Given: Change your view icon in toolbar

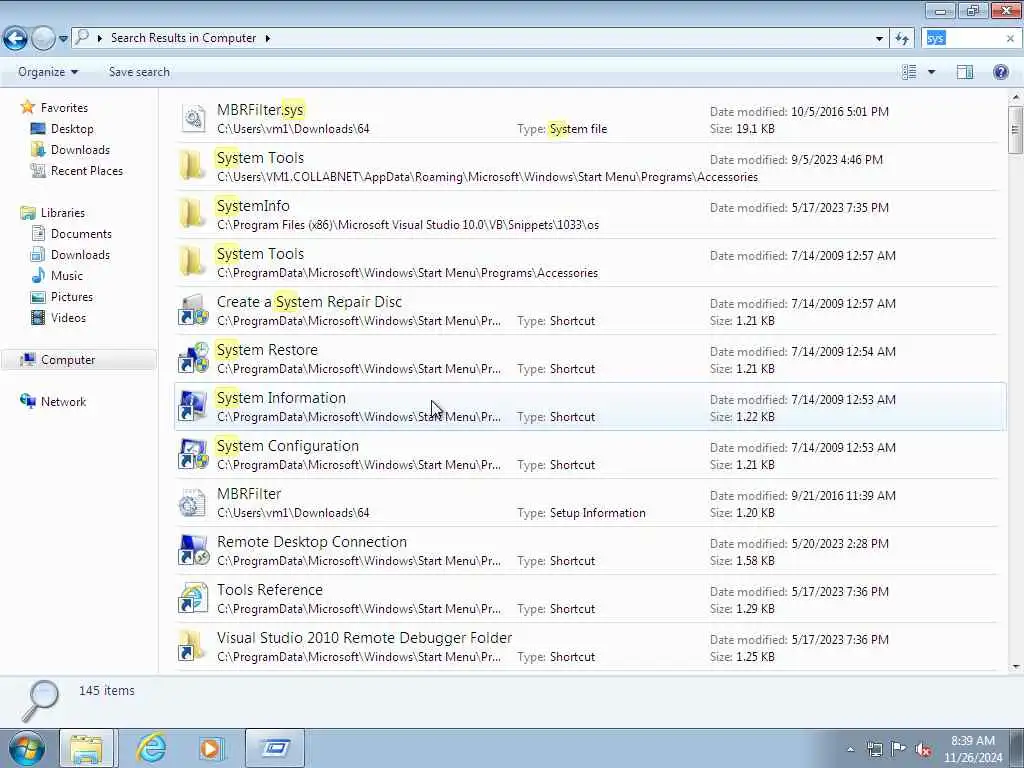Looking at the screenshot, I should click(x=909, y=72).
